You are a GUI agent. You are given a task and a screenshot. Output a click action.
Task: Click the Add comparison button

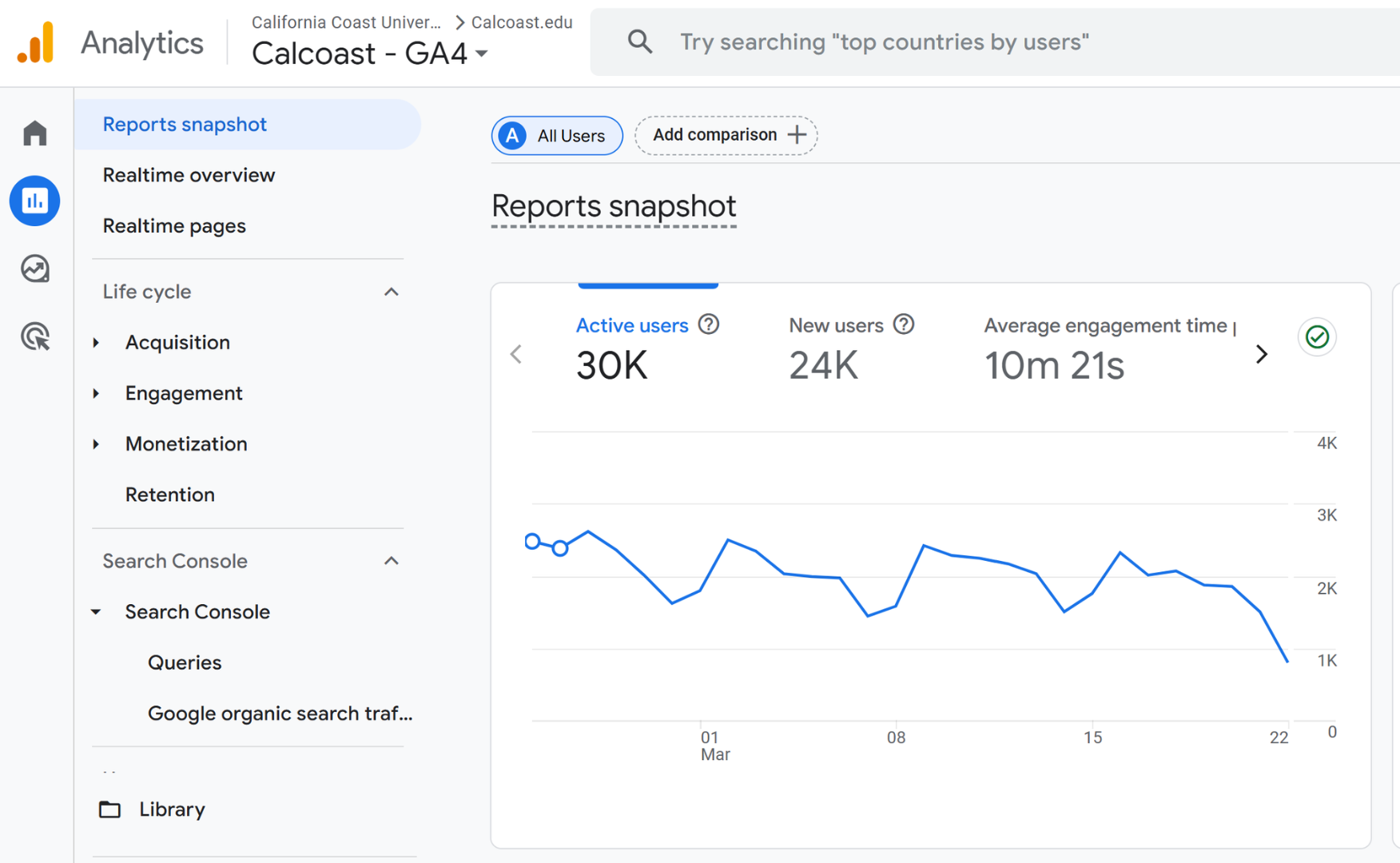click(726, 135)
